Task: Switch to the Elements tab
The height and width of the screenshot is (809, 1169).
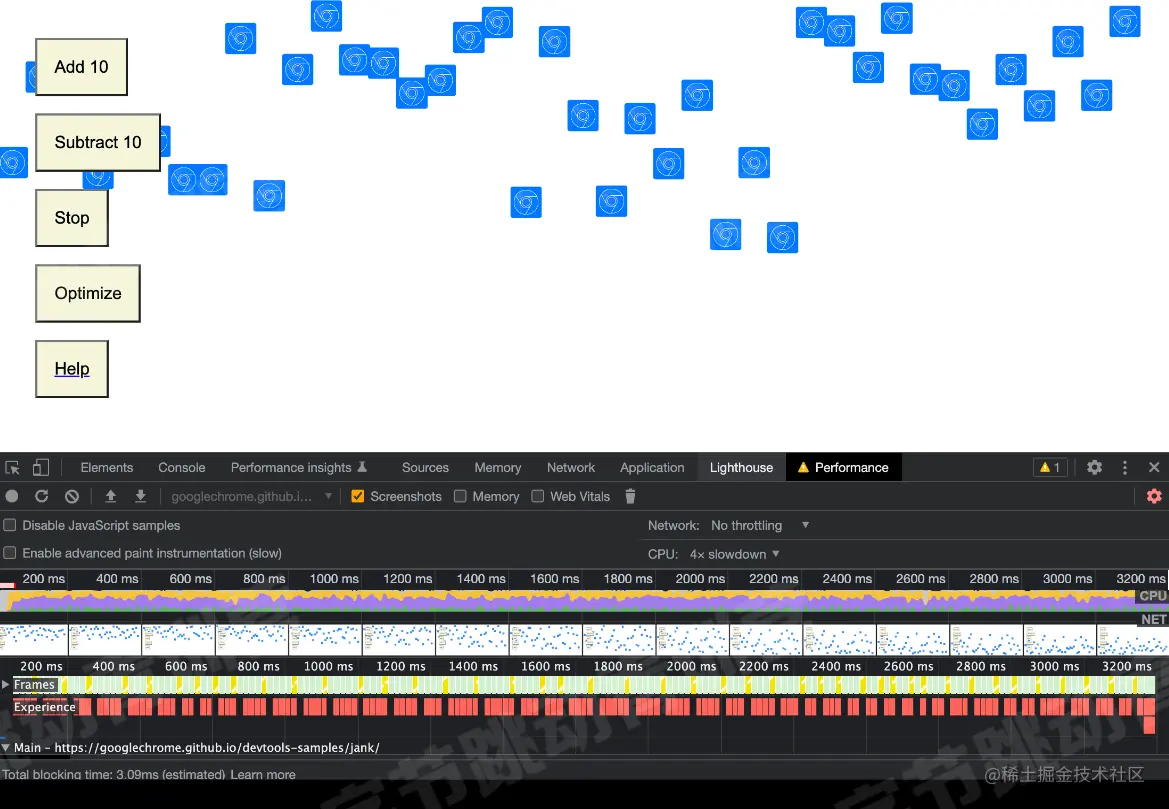Action: point(107,468)
